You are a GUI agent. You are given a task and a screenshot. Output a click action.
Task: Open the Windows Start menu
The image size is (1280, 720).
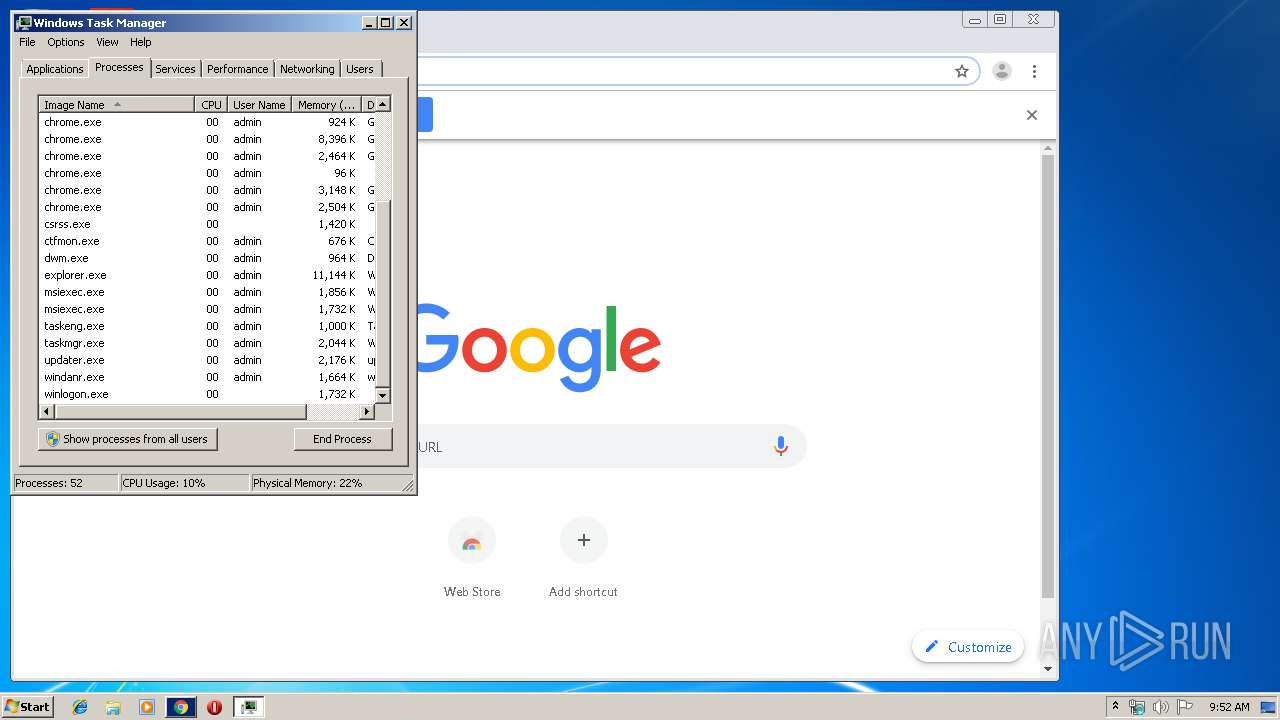(28, 707)
